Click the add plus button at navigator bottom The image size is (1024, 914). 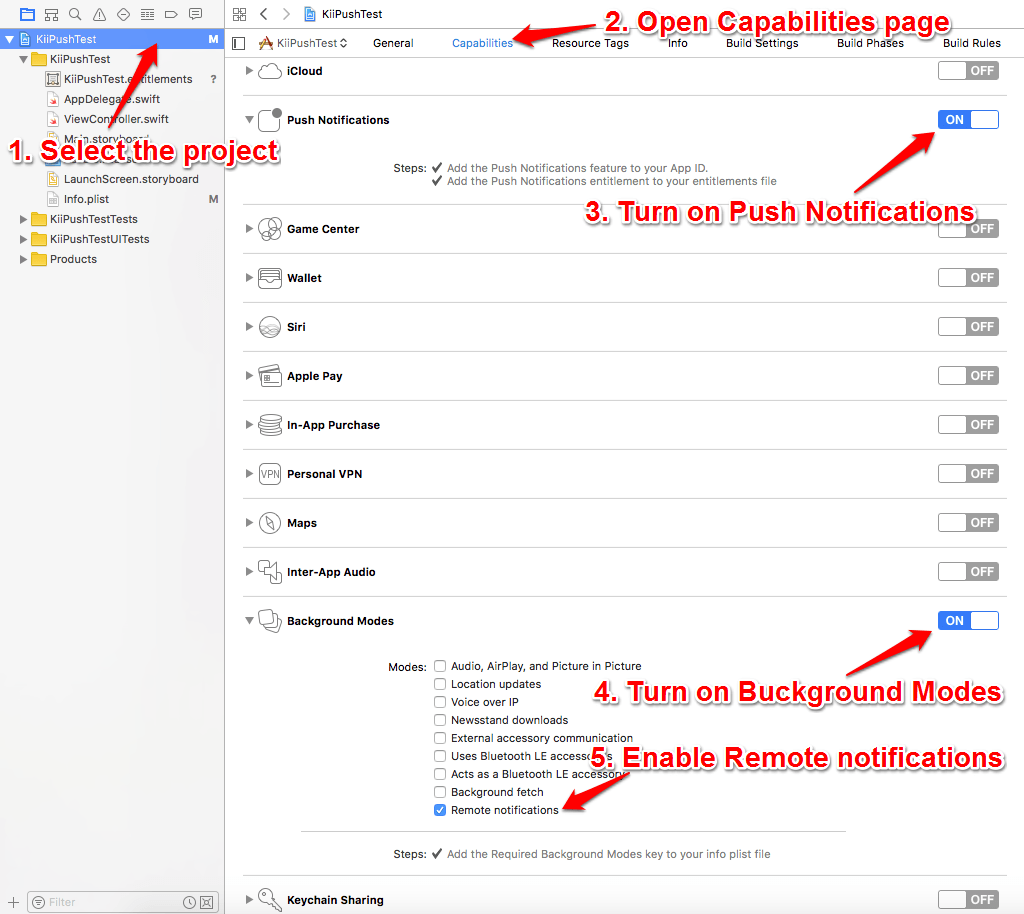pos(13,902)
